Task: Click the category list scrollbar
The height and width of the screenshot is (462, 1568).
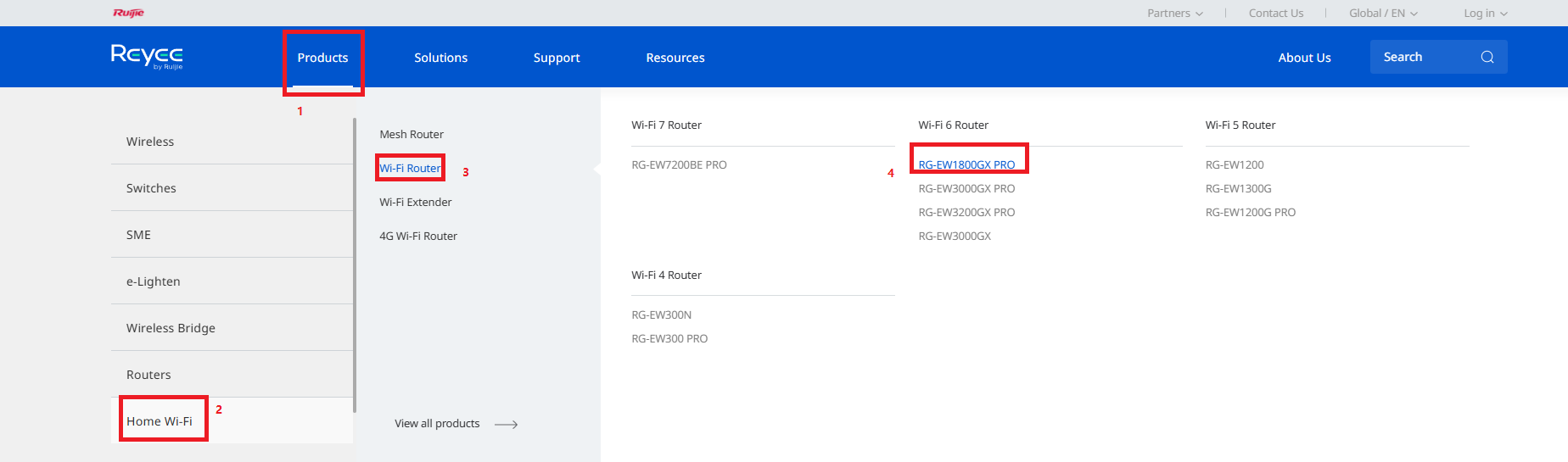Action: 355,265
